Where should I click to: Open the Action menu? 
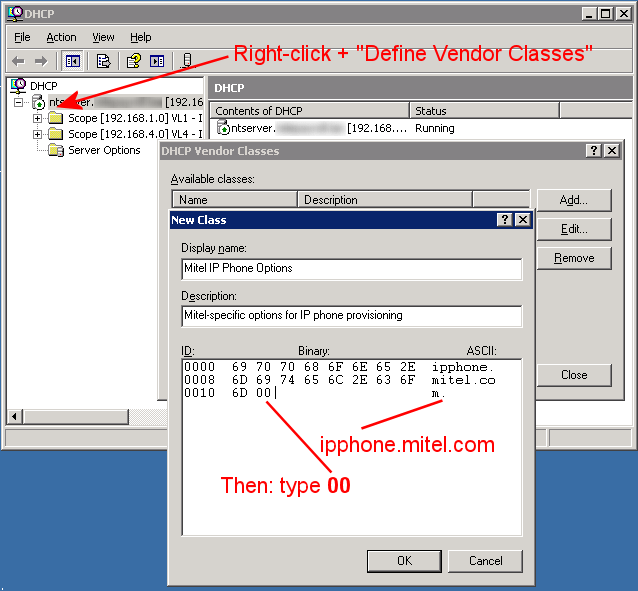pyautogui.click(x=61, y=37)
